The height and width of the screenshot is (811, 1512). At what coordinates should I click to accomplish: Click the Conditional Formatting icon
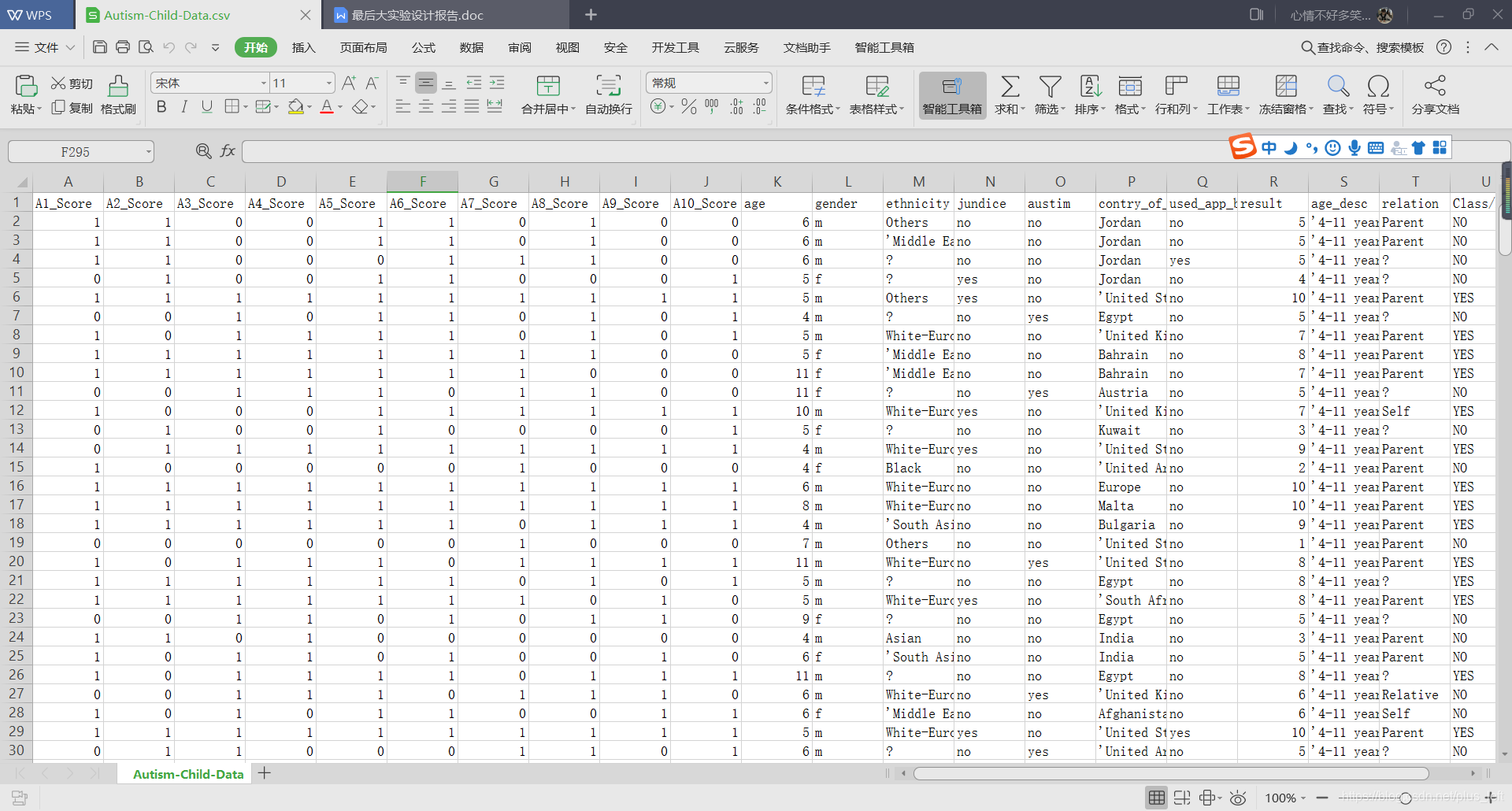[813, 86]
